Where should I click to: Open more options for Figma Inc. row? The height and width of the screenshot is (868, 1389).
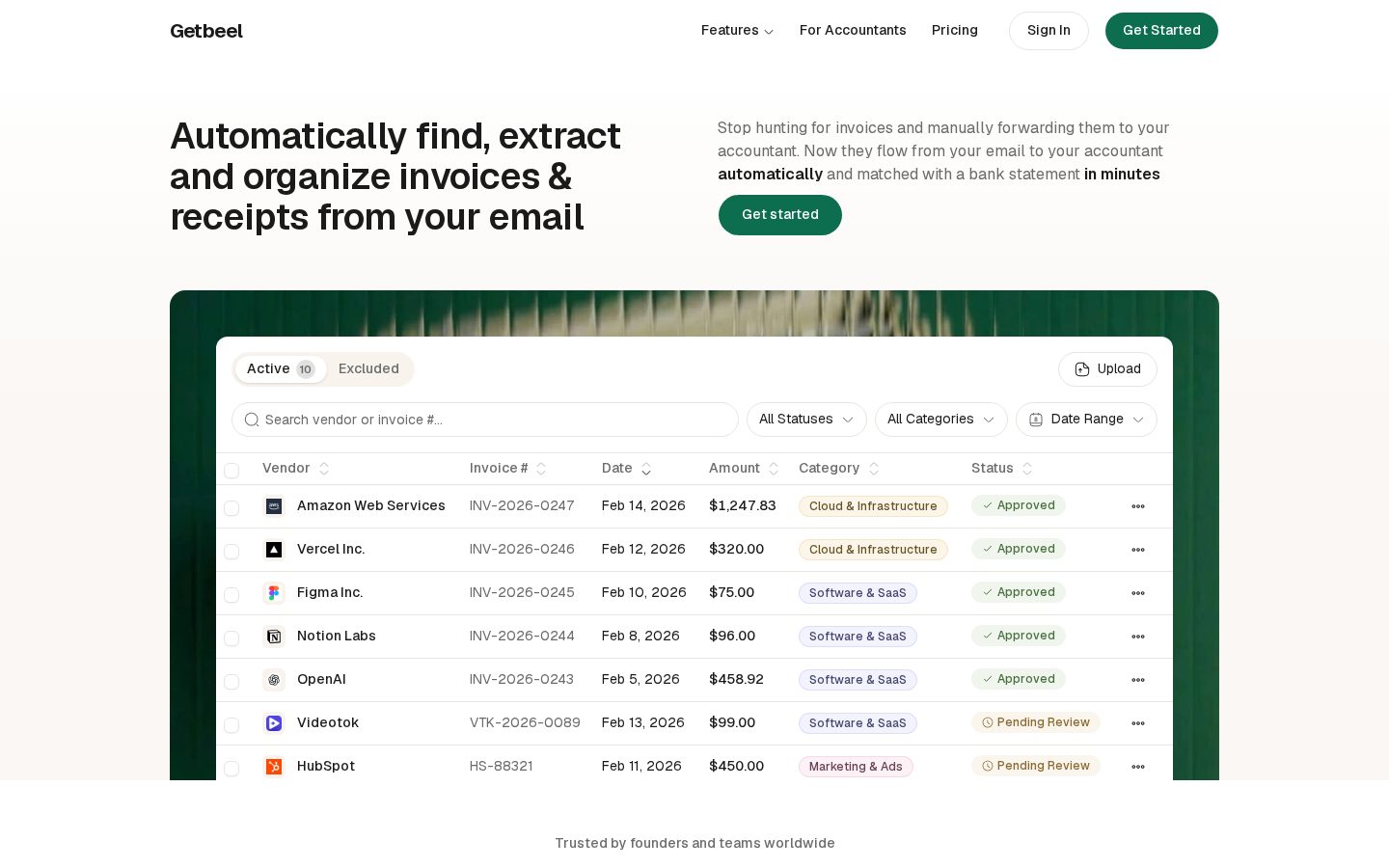pyautogui.click(x=1138, y=593)
